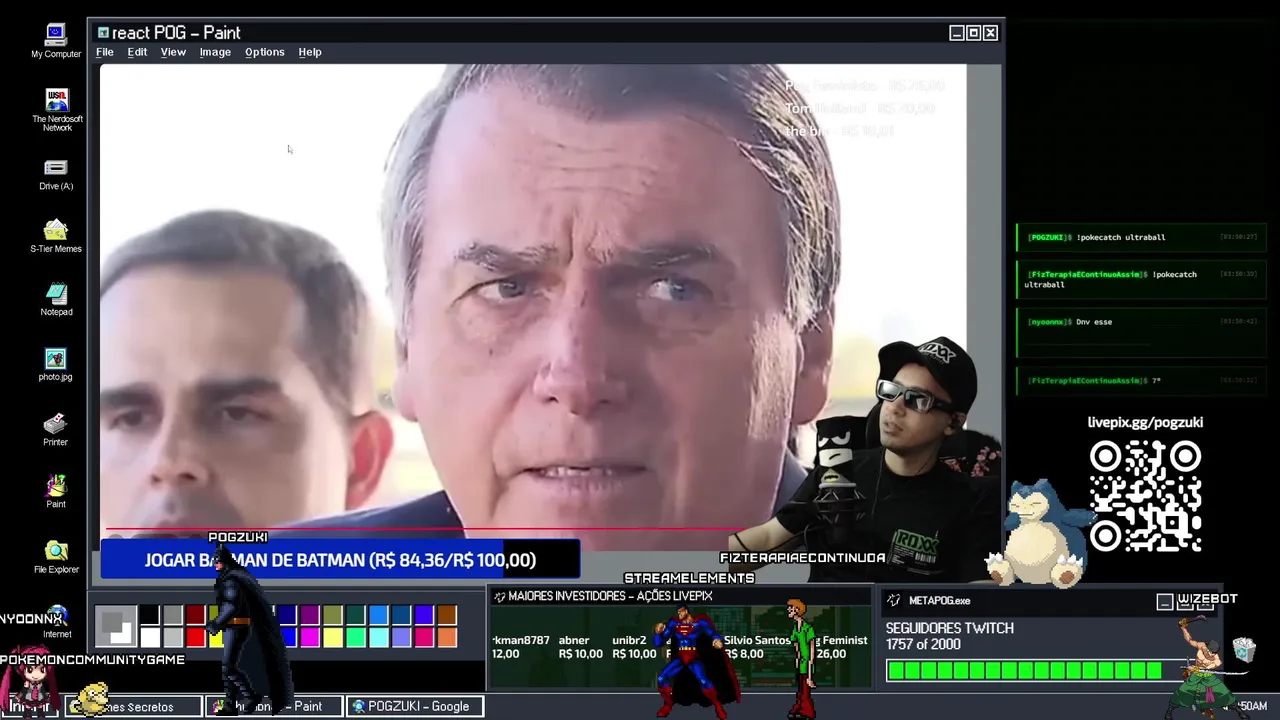
Task: Click the Jogar Batman donation goal bar
Action: (x=340, y=560)
